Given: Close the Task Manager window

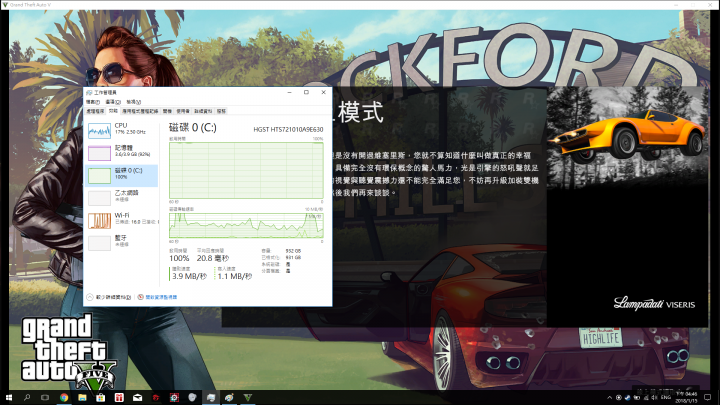Looking at the screenshot, I should pyautogui.click(x=323, y=92).
